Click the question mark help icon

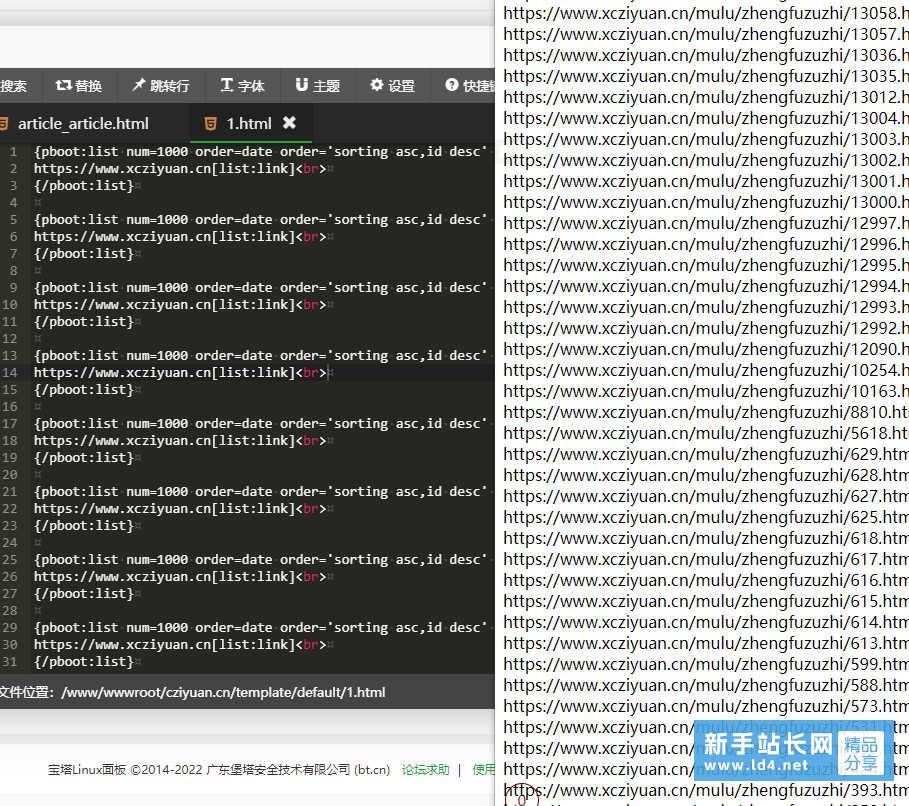point(452,85)
